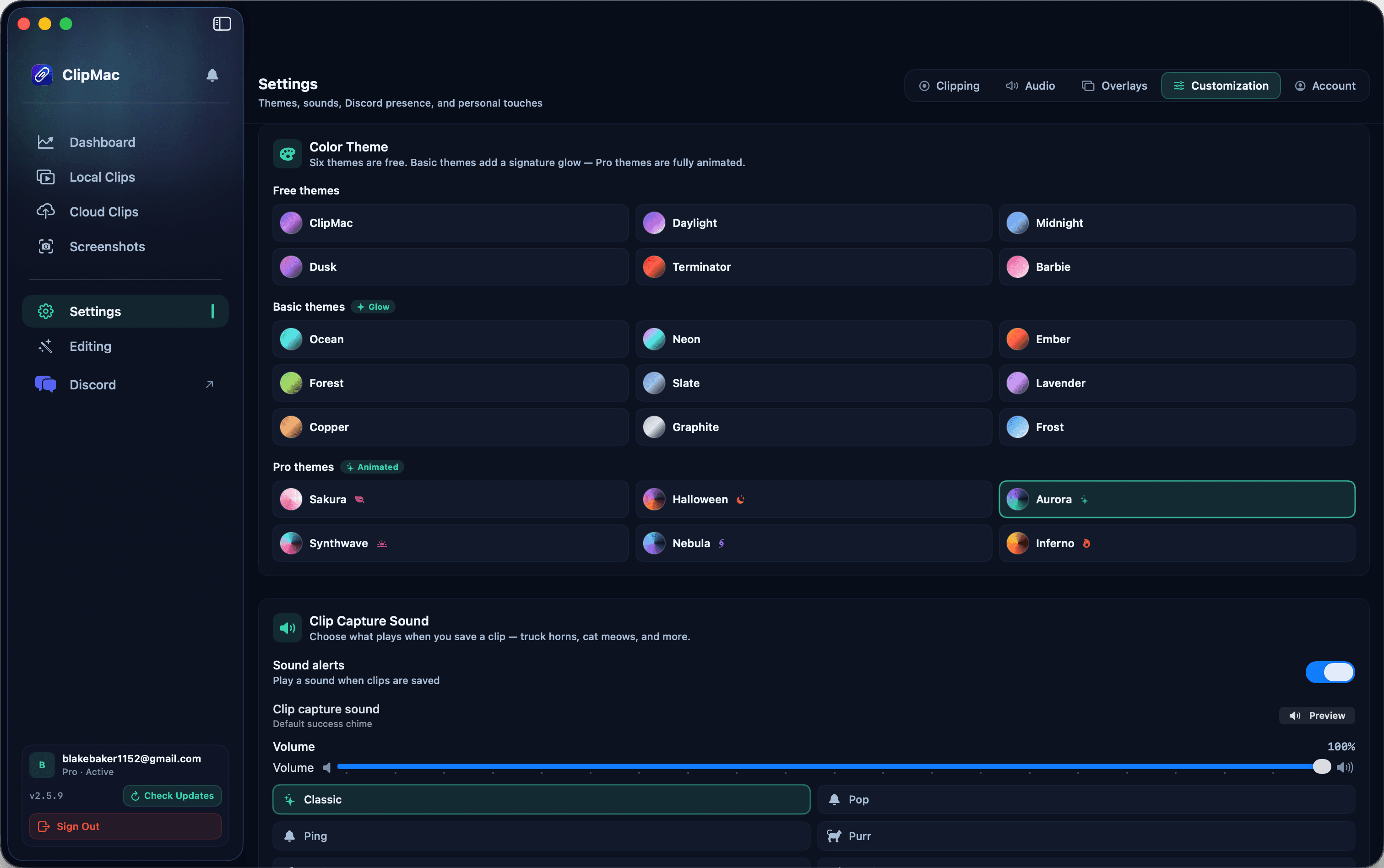
Task: Open Screenshots section
Action: pos(125,246)
